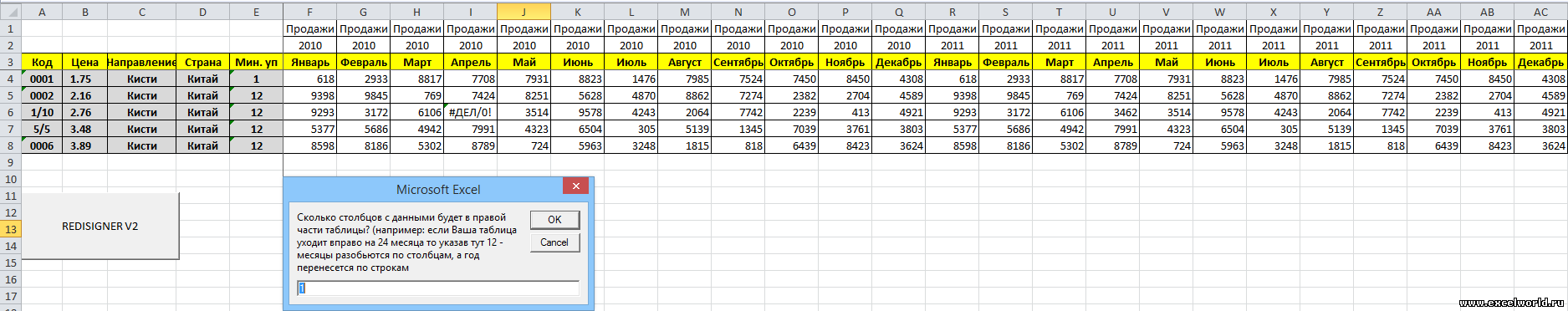Image resolution: width=1568 pixels, height=311 pixels.
Task: Select column Q header
Action: click(899, 12)
